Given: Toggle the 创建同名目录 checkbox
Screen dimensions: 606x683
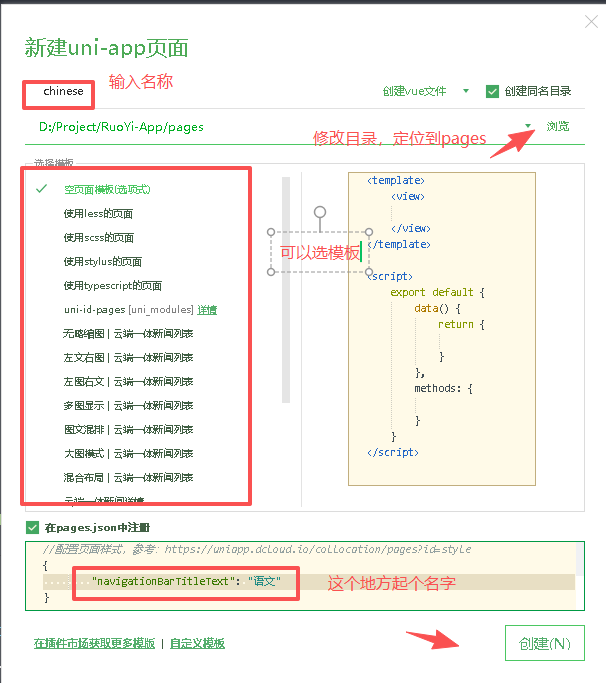Looking at the screenshot, I should pyautogui.click(x=492, y=91).
